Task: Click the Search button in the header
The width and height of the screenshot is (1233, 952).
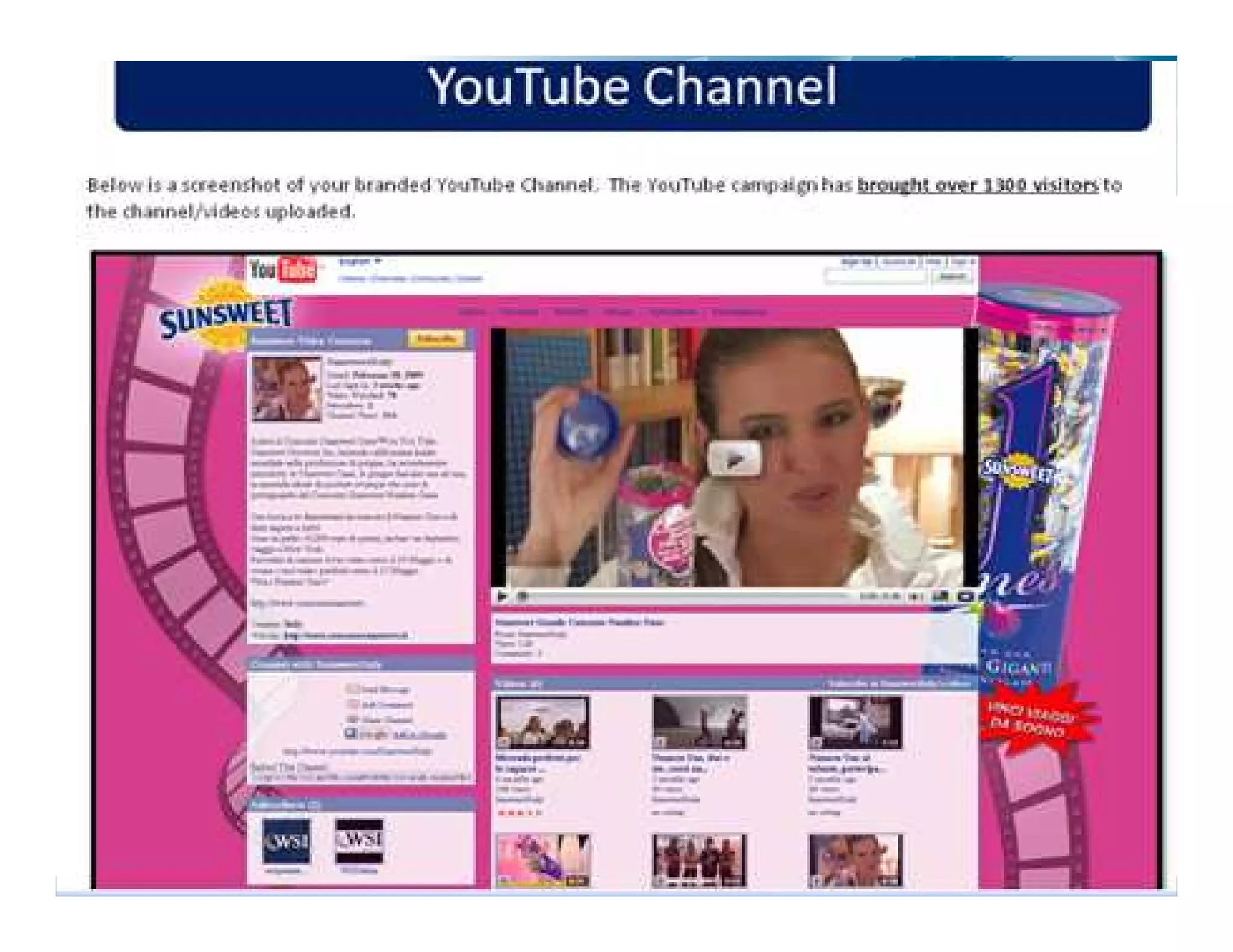Action: click(951, 277)
